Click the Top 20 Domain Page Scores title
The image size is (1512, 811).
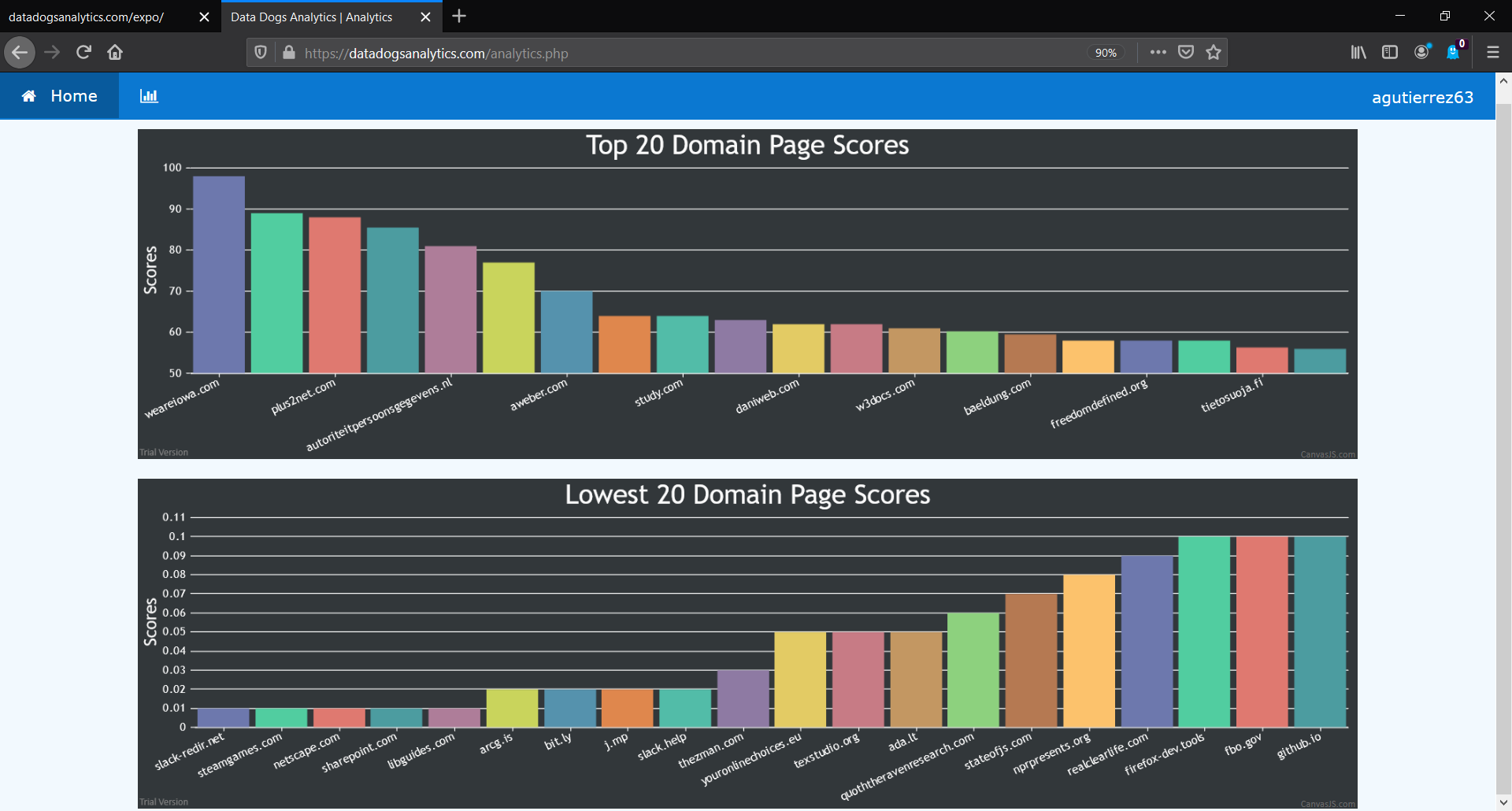(x=747, y=146)
